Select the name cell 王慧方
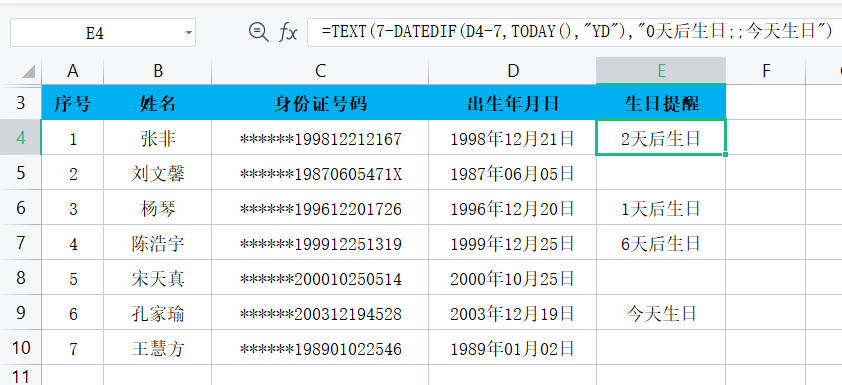The height and width of the screenshot is (385, 842). point(158,348)
